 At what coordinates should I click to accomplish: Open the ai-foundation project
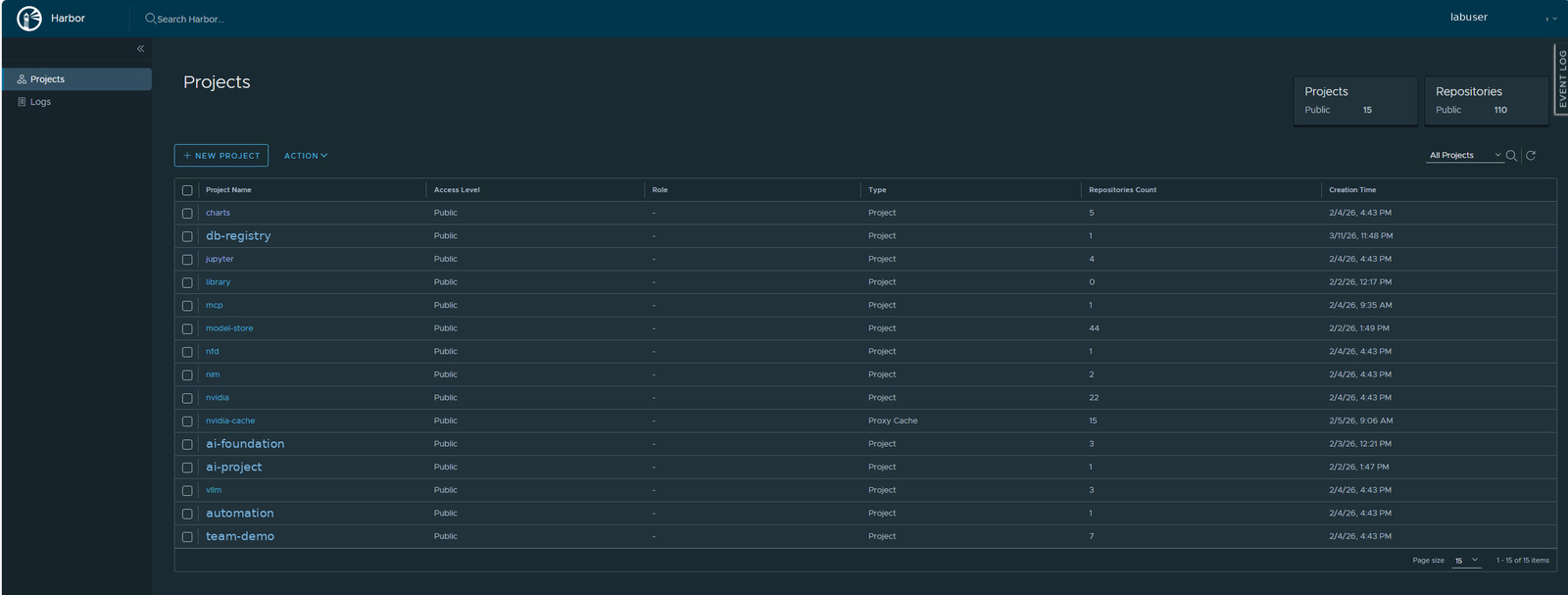245,444
